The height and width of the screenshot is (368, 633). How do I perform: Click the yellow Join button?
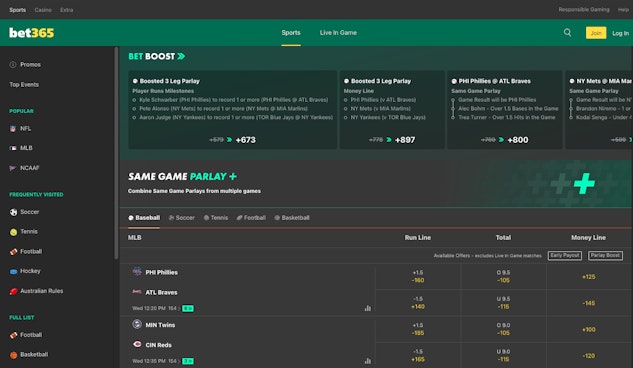coord(596,33)
